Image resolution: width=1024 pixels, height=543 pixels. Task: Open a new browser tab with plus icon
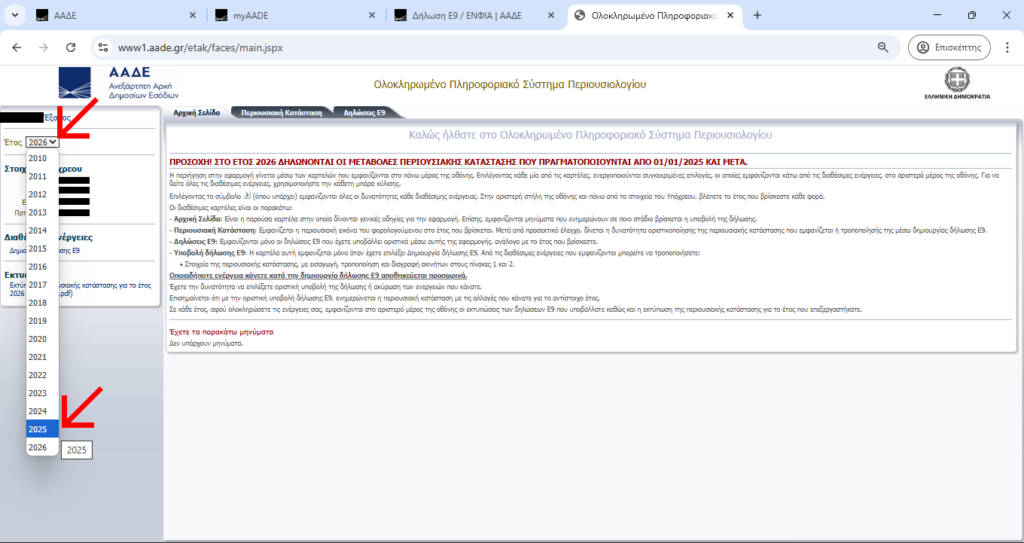(757, 15)
